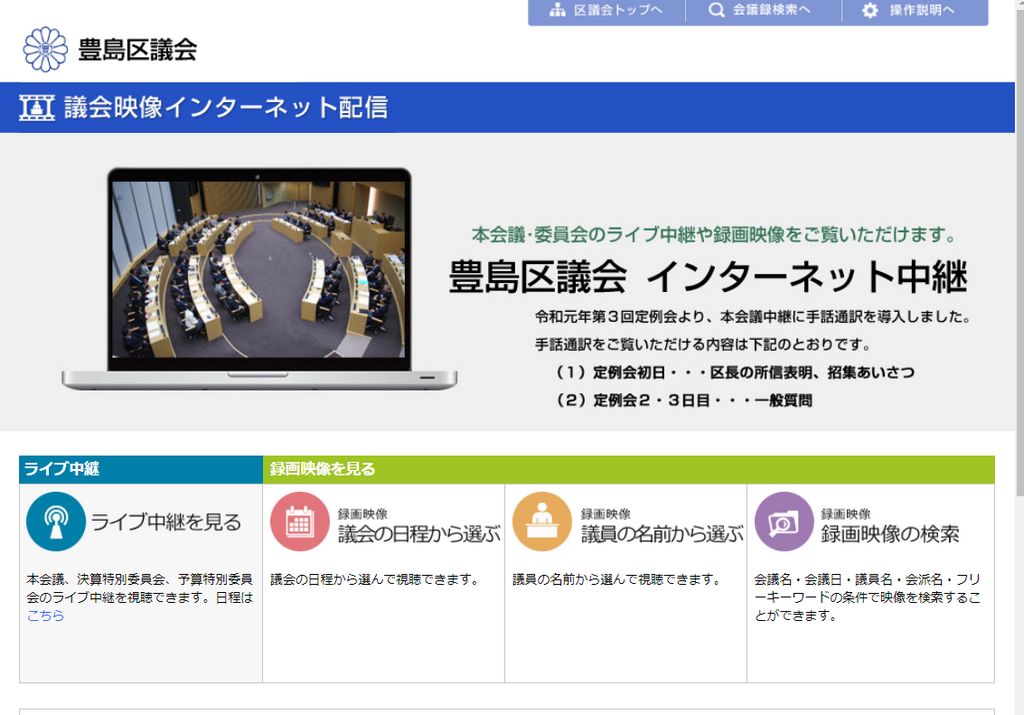Screen dimensions: 1024x715
Task: Open 会議録検索へ in the top menu
Action: (771, 10)
